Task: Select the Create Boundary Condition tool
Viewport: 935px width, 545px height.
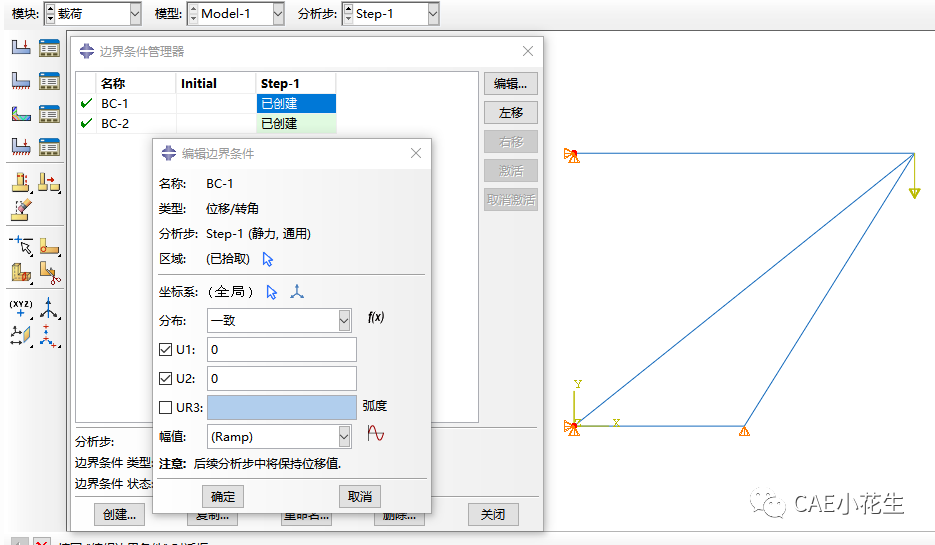Action: click(x=21, y=80)
